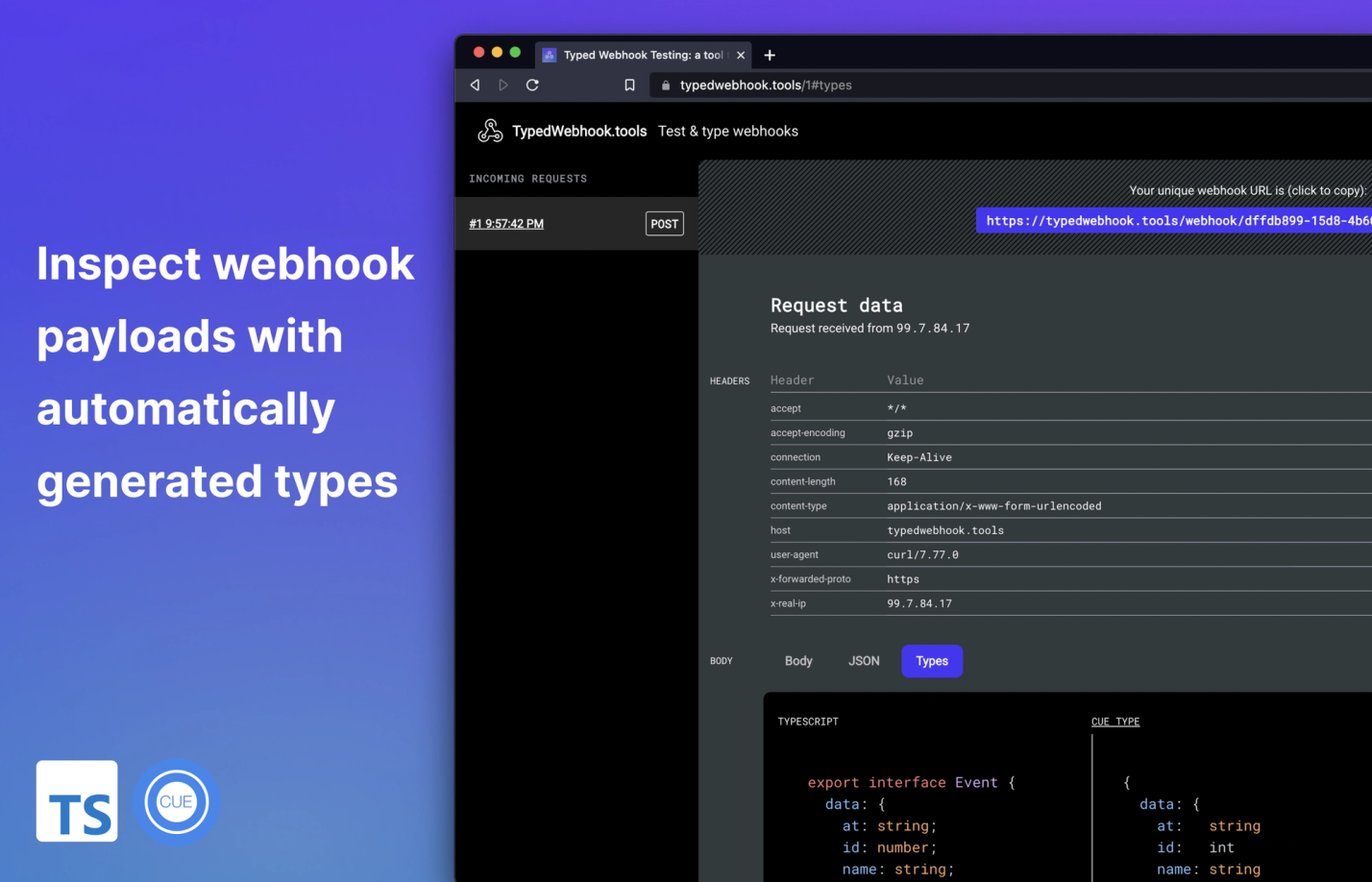Screen dimensions: 1372x882
Task: Open the Body tab
Action: (x=798, y=661)
